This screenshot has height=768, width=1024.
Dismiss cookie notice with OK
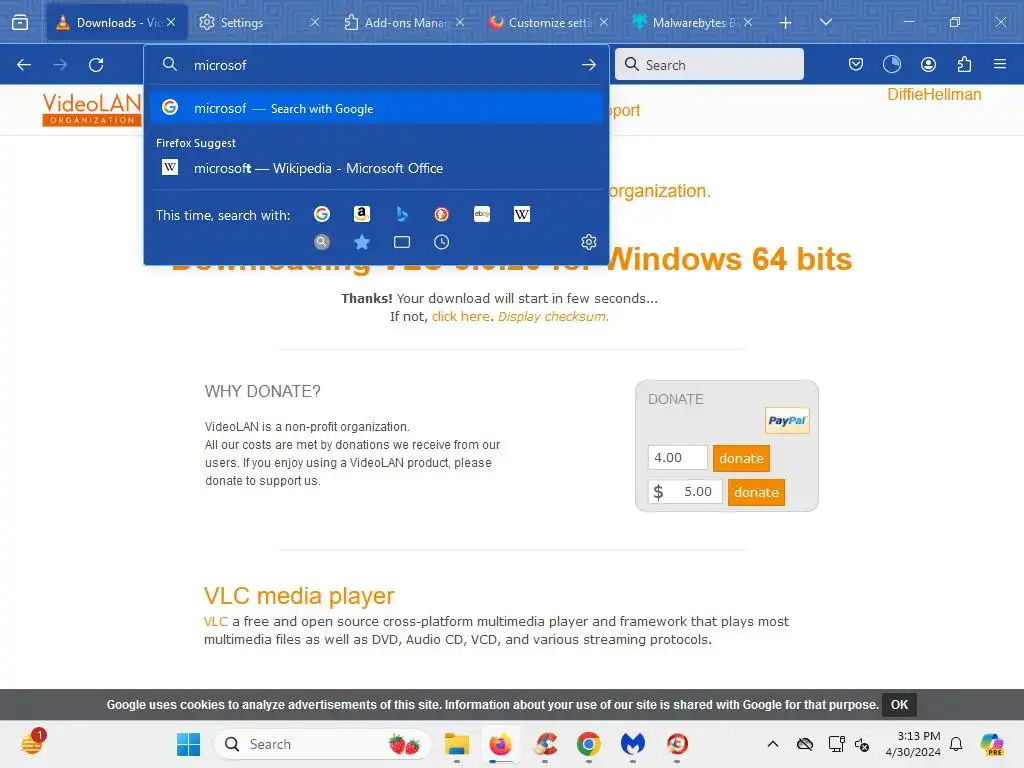coord(899,705)
